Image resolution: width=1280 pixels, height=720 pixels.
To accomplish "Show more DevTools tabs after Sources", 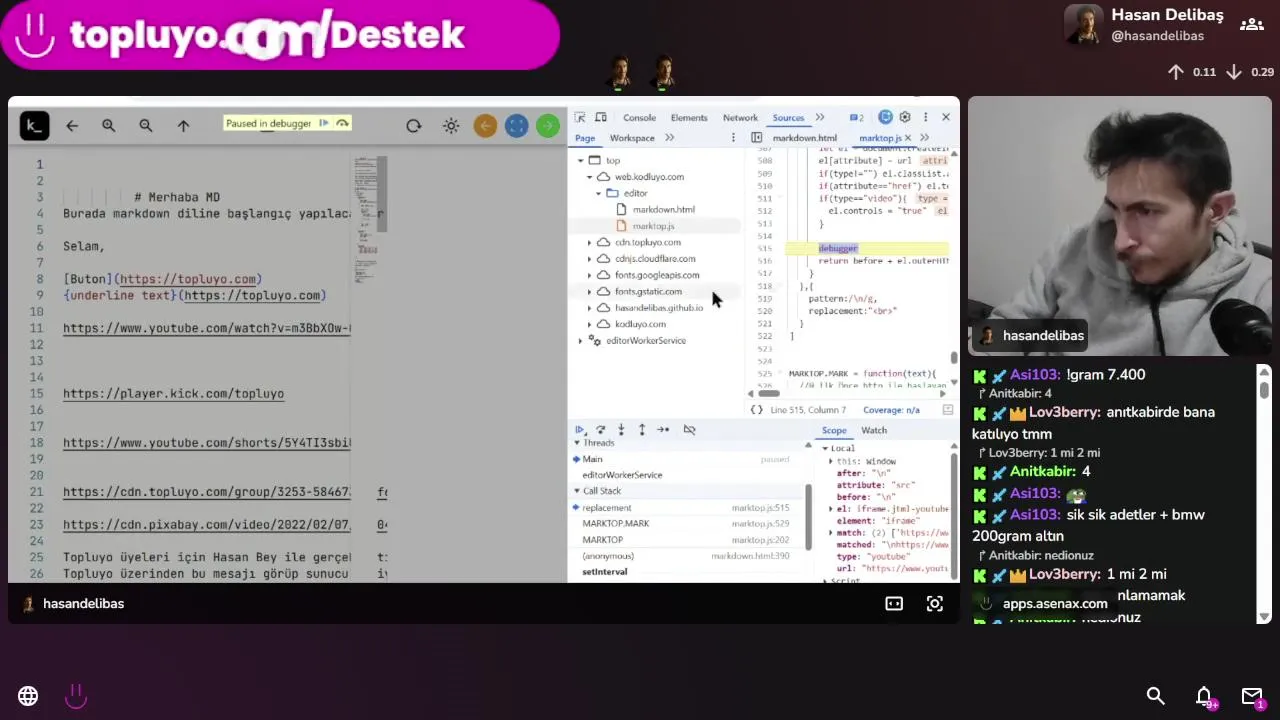I will pyautogui.click(x=820, y=118).
